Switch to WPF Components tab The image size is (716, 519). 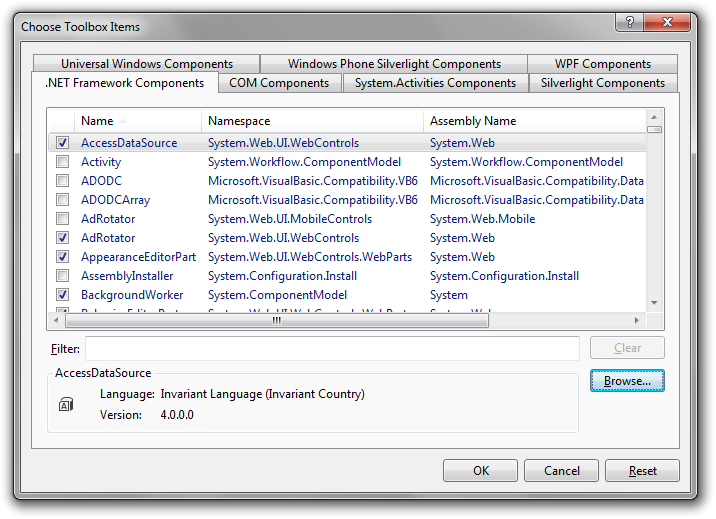coord(603,64)
